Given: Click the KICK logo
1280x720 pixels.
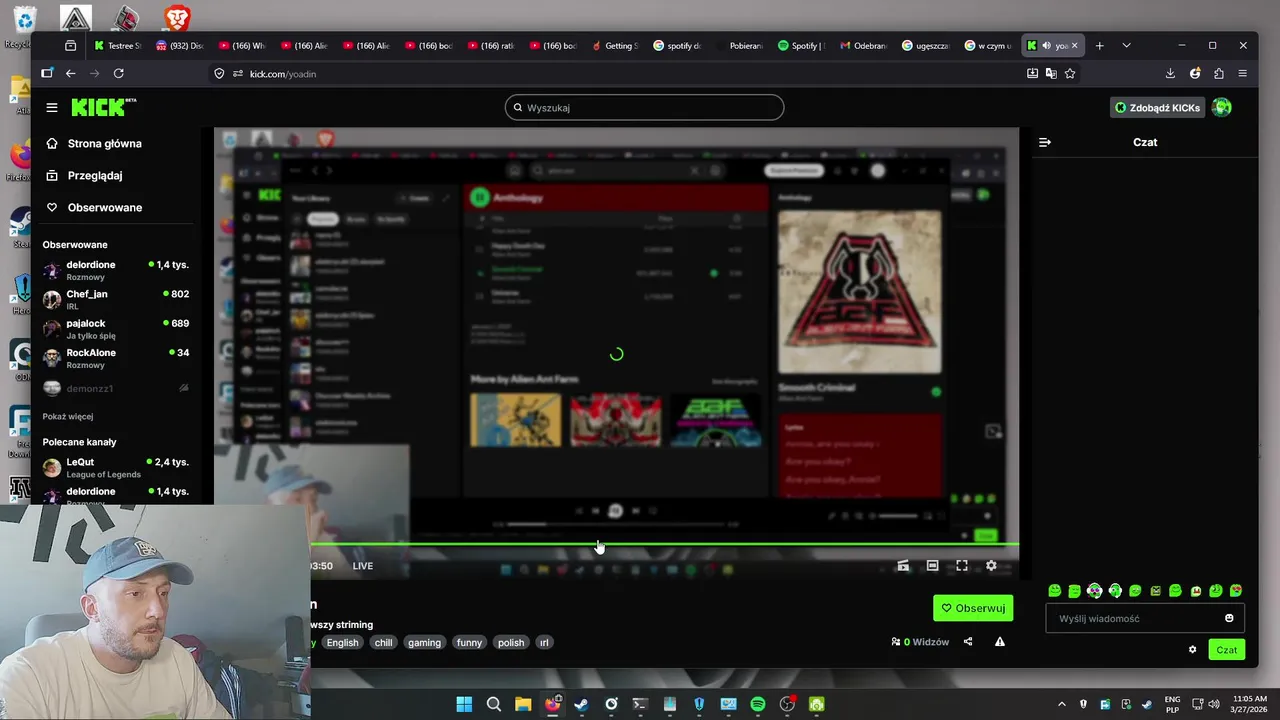Looking at the screenshot, I should [103, 107].
